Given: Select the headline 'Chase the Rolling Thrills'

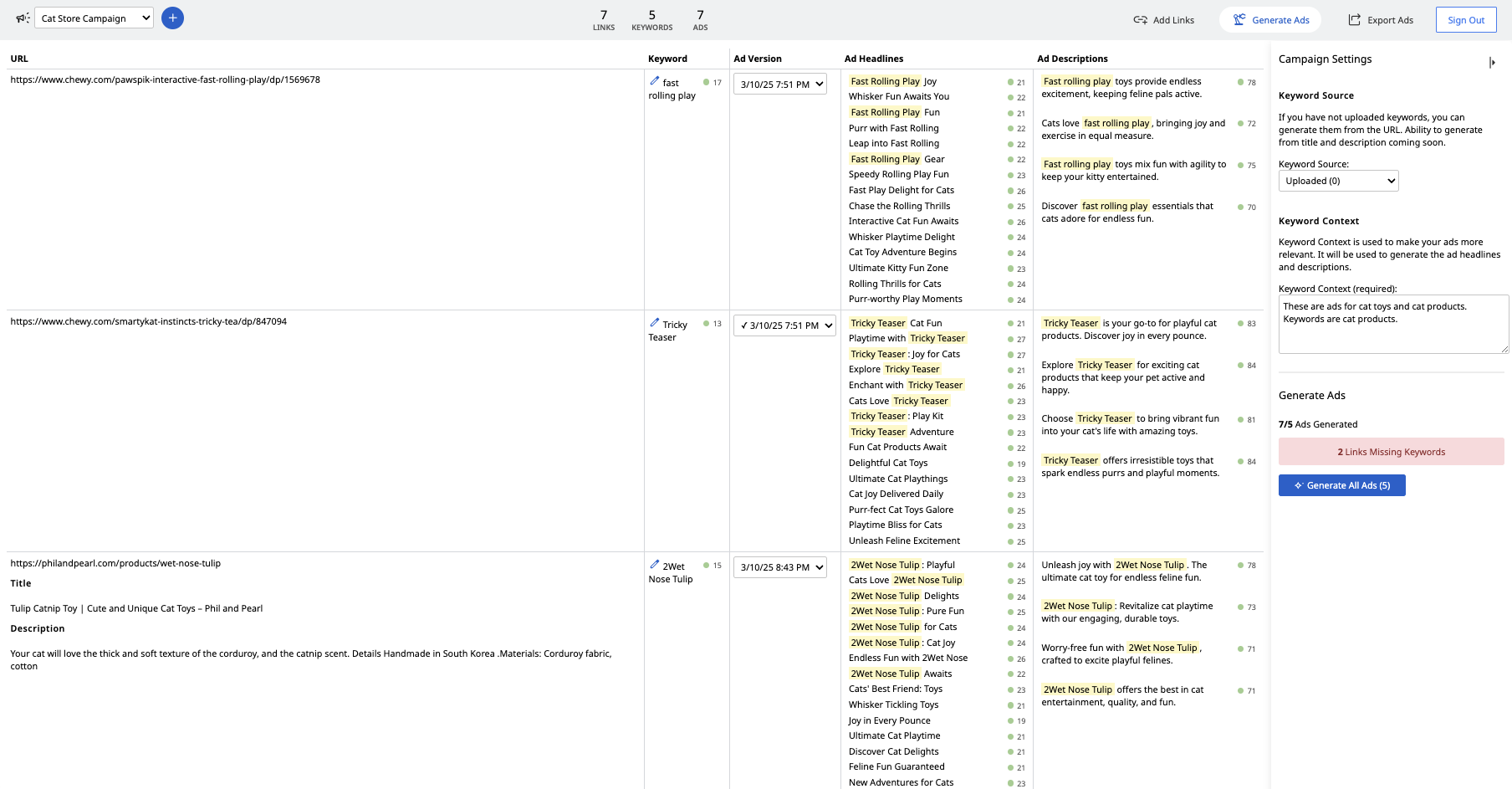Looking at the screenshot, I should coord(900,207).
